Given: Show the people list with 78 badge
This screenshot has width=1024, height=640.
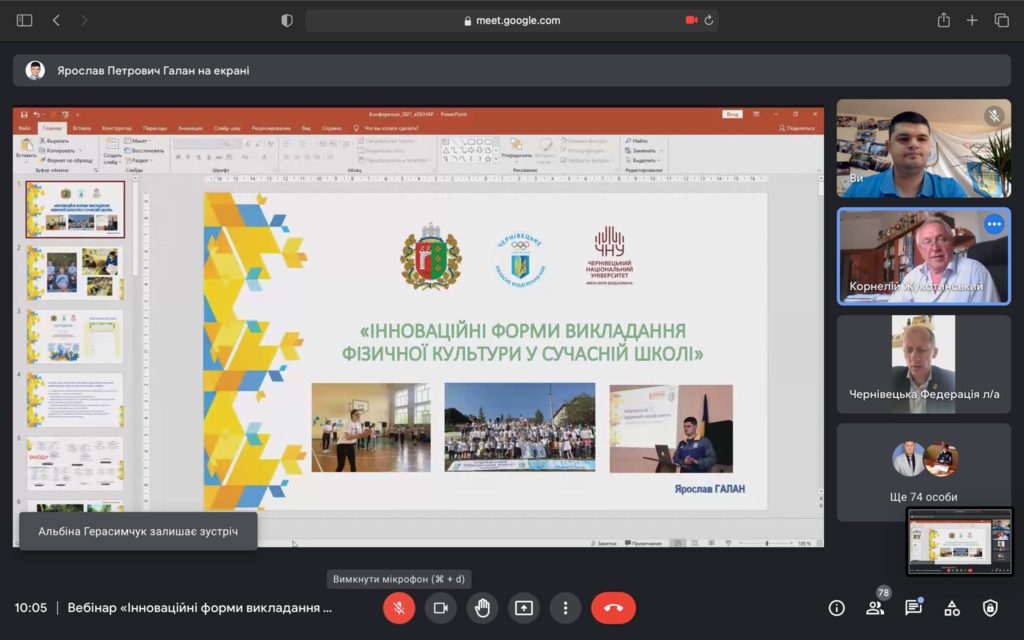Looking at the screenshot, I should point(875,606).
